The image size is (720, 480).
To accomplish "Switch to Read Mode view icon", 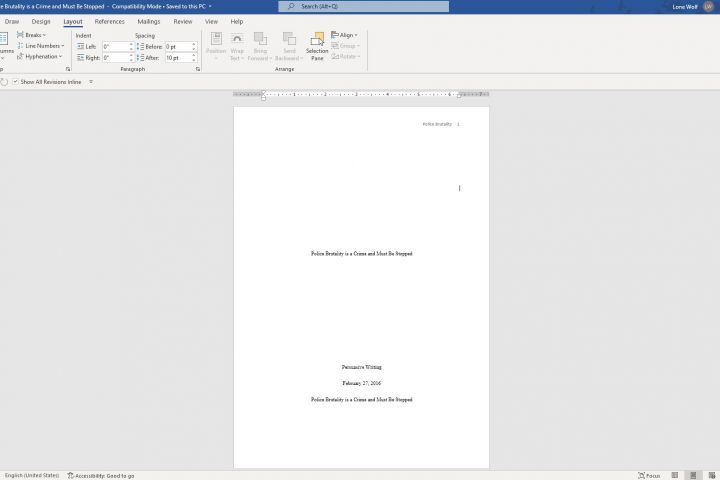I will (675, 475).
